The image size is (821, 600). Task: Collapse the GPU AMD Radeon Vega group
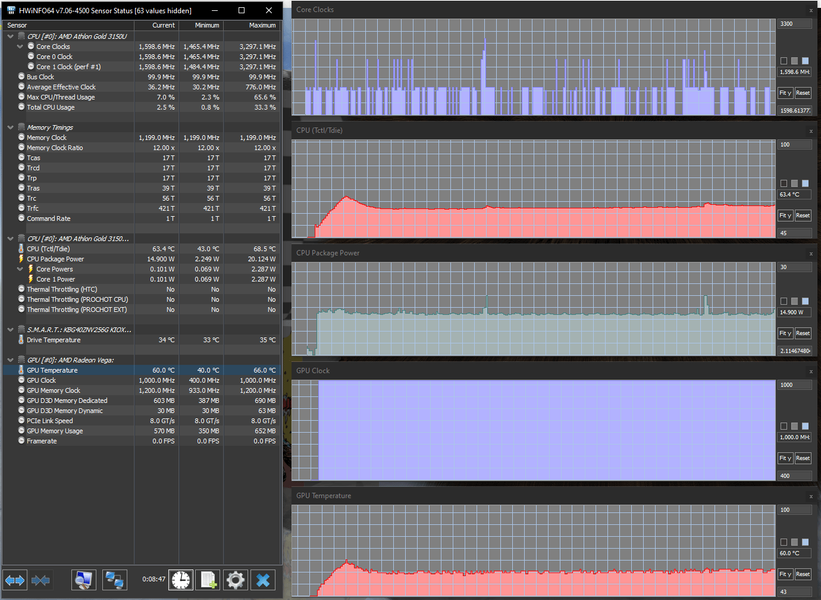[10, 360]
